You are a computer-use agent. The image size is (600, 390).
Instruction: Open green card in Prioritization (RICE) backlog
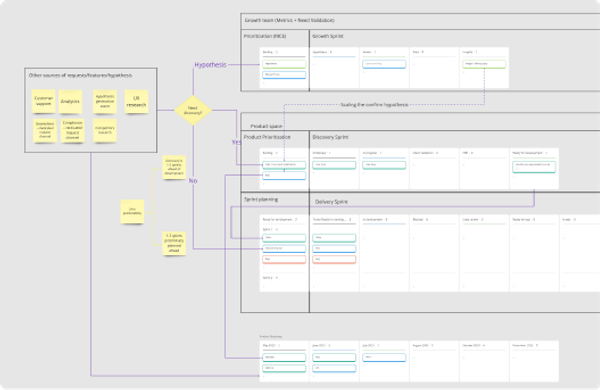click(x=284, y=64)
